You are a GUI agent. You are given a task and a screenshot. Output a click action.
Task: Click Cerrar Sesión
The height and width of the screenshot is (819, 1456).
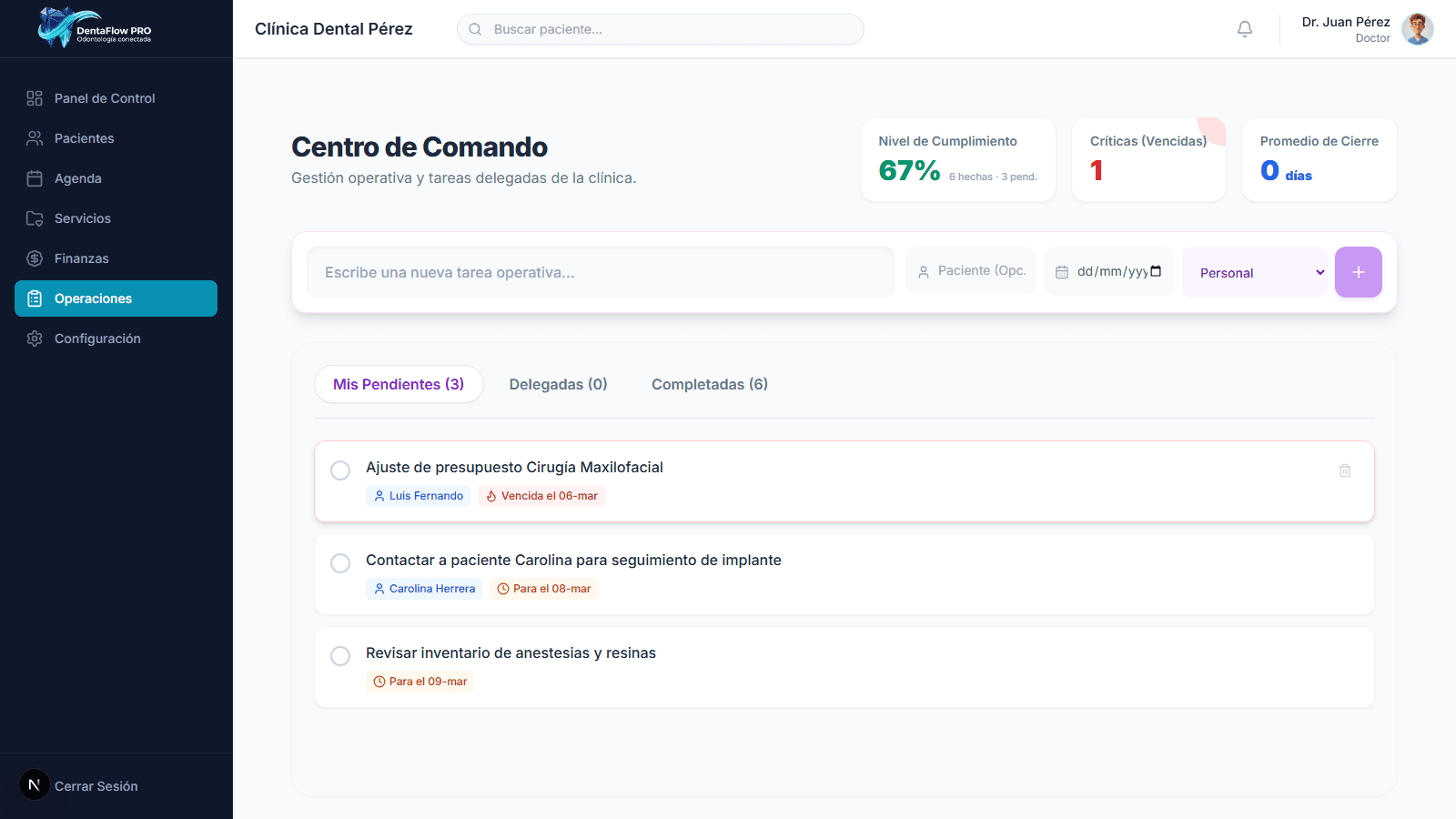coord(96,785)
